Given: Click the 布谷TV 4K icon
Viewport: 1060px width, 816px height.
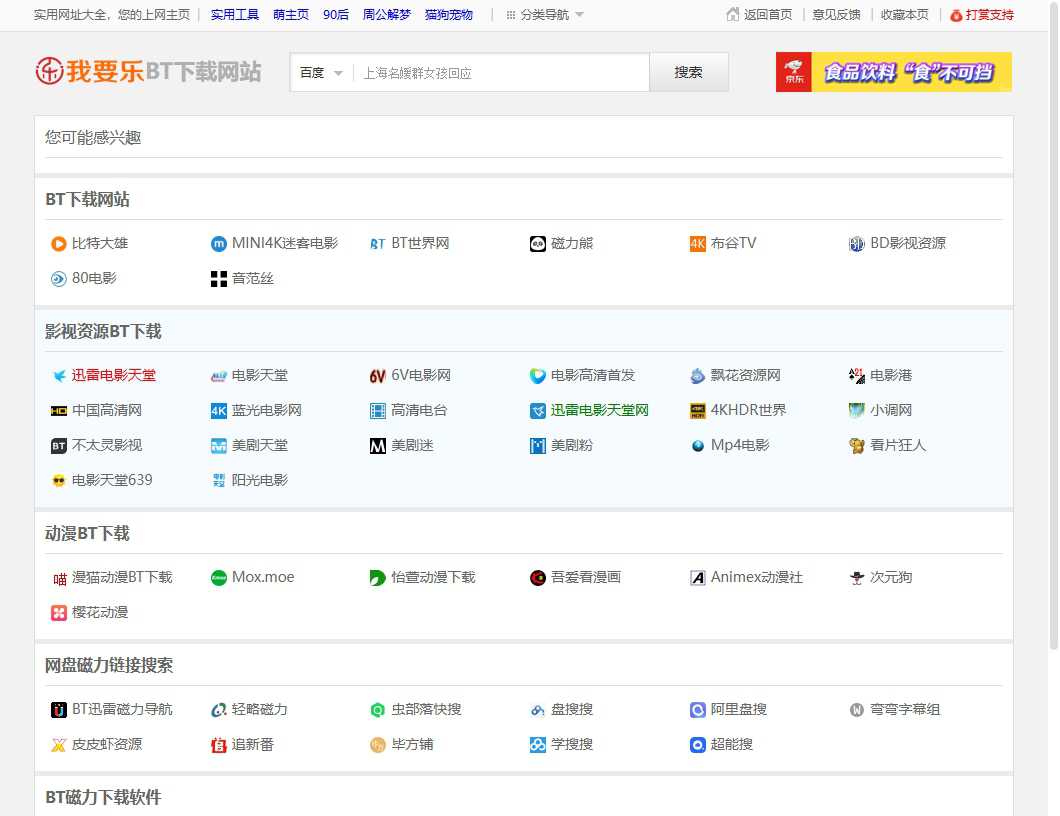Looking at the screenshot, I should [x=697, y=243].
